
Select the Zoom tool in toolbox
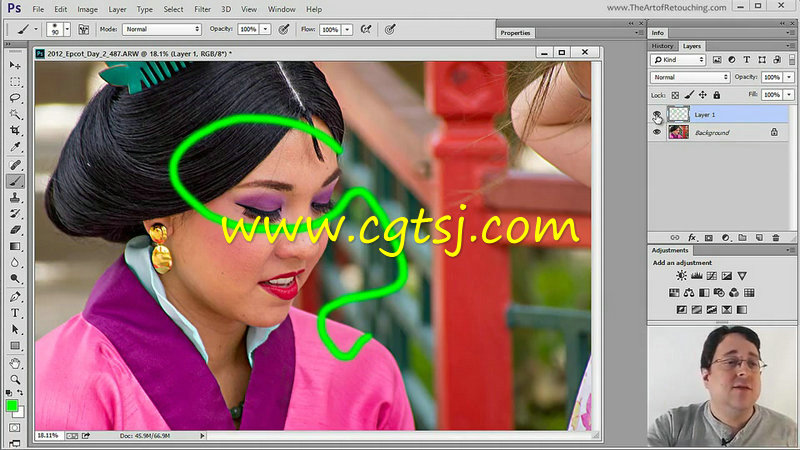tap(15, 380)
